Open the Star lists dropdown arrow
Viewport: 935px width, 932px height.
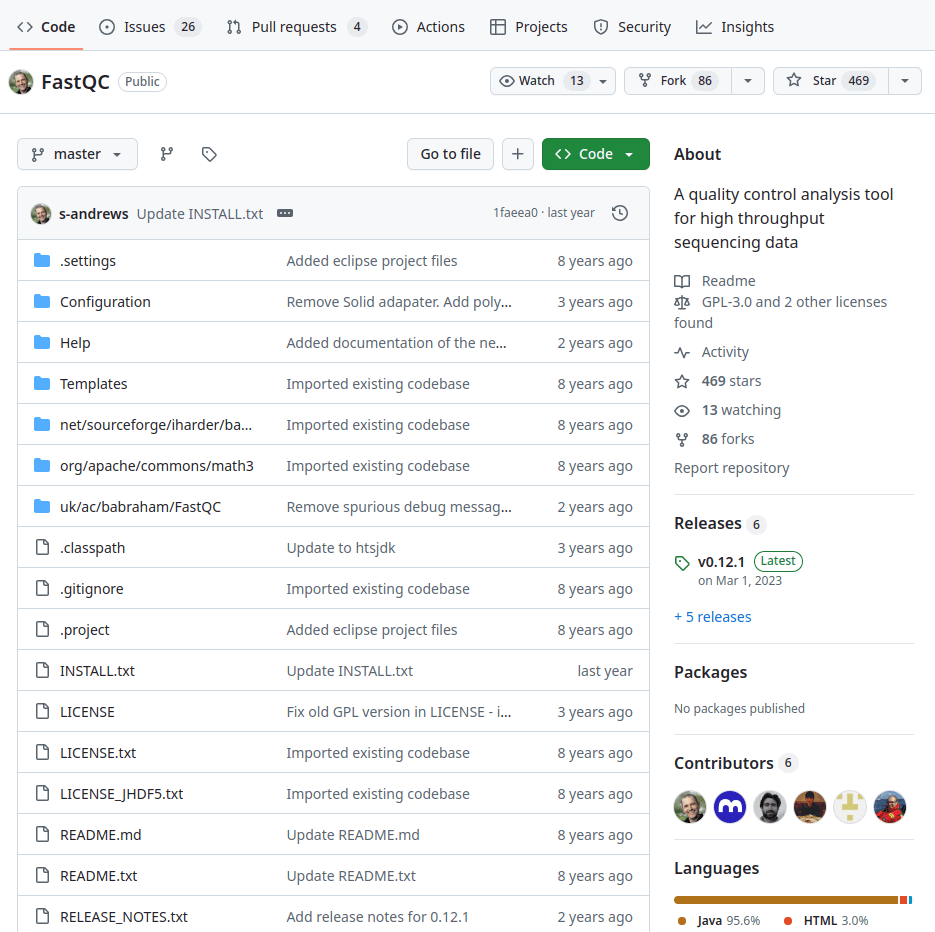point(905,80)
